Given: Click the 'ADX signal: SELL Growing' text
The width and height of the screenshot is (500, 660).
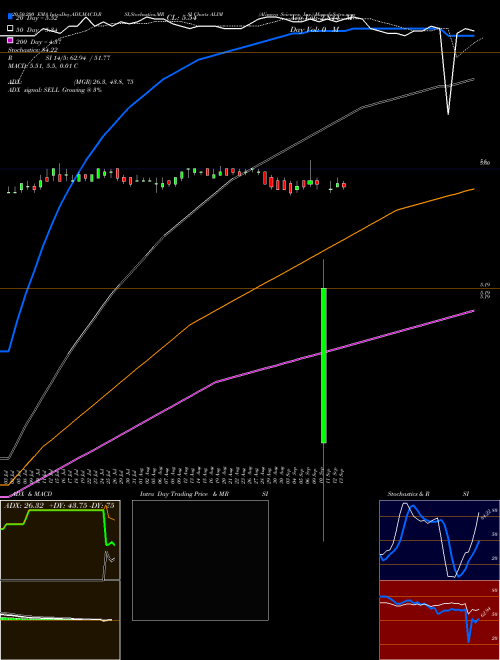Looking at the screenshot, I should click(x=47, y=90).
